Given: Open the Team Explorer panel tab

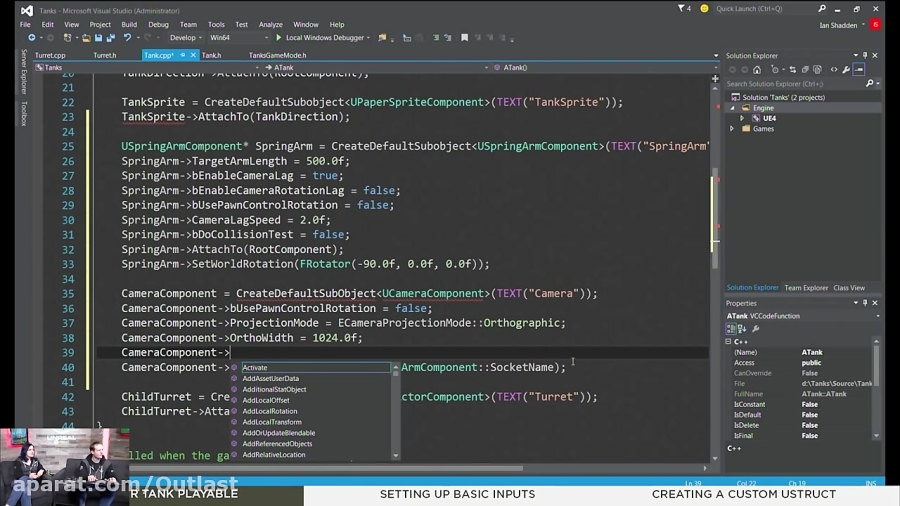Looking at the screenshot, I should point(806,288).
